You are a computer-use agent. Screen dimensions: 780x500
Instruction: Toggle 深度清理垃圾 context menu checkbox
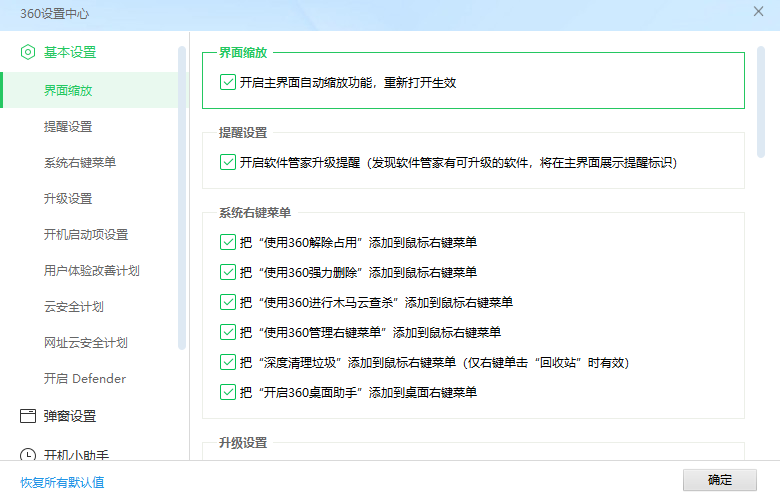pyautogui.click(x=228, y=362)
